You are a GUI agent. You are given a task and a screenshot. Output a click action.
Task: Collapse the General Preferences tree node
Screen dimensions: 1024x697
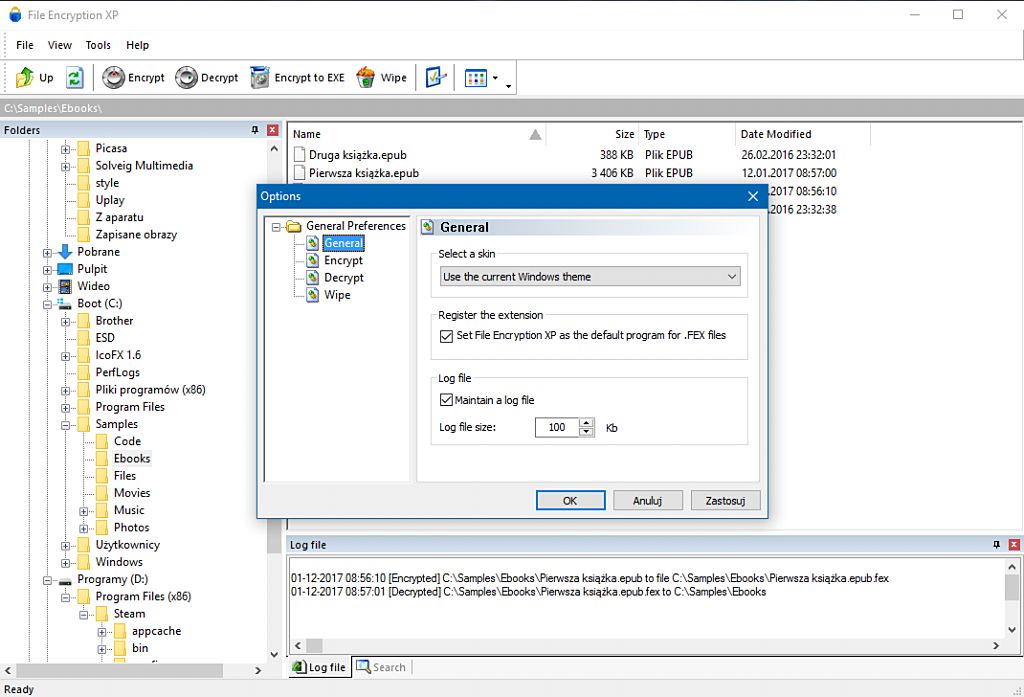276,227
